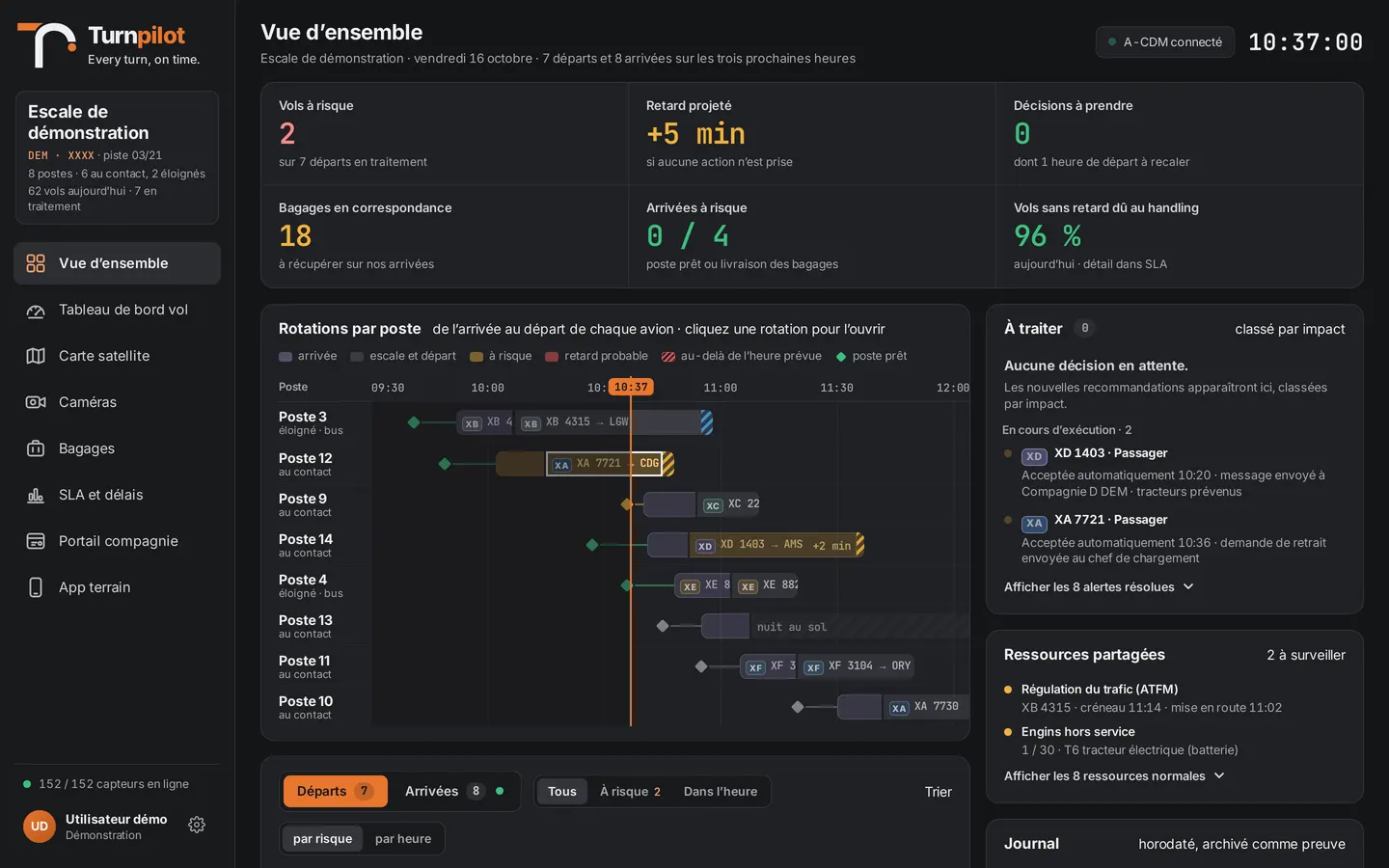Click Poste 13 diamond marker
The width and height of the screenshot is (1389, 868).
coord(663,626)
